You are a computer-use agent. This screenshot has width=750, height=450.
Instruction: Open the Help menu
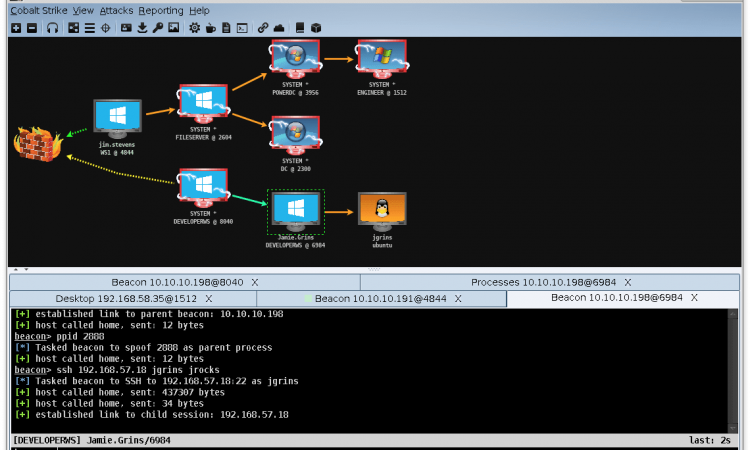[x=199, y=11]
